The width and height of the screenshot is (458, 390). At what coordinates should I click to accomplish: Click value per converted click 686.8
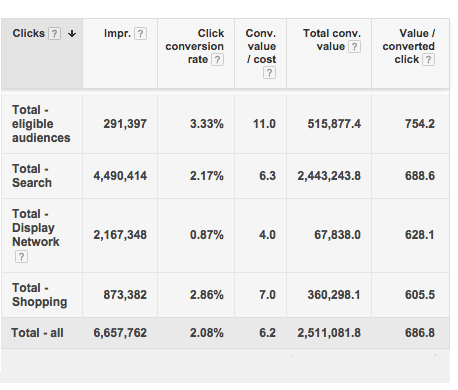[420, 333]
